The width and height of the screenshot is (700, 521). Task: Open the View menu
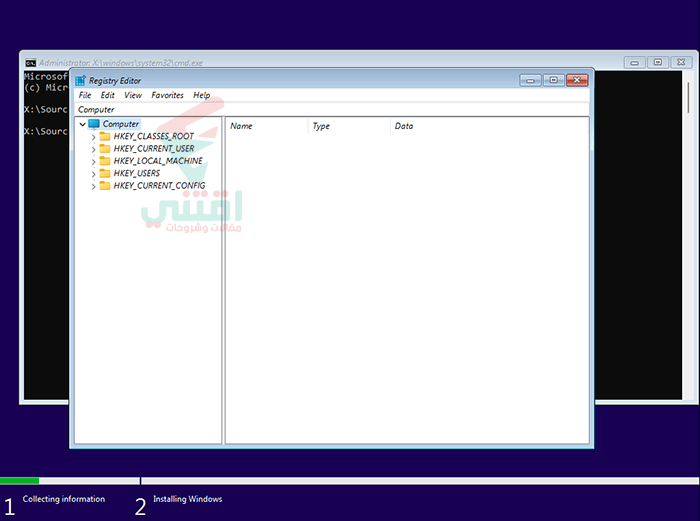(x=133, y=95)
